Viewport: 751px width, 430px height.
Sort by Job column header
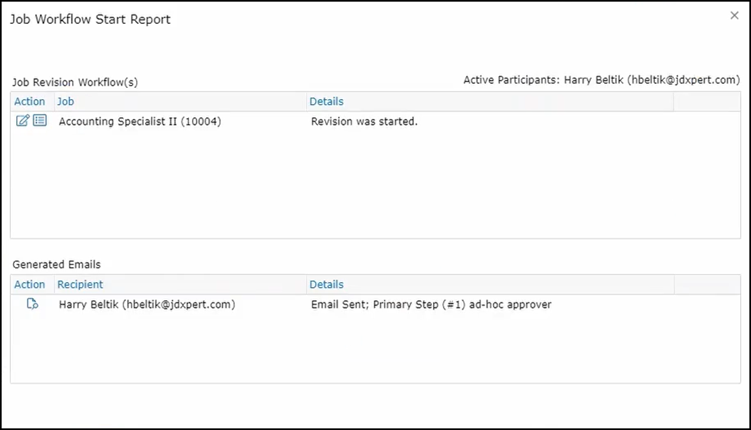tap(65, 101)
